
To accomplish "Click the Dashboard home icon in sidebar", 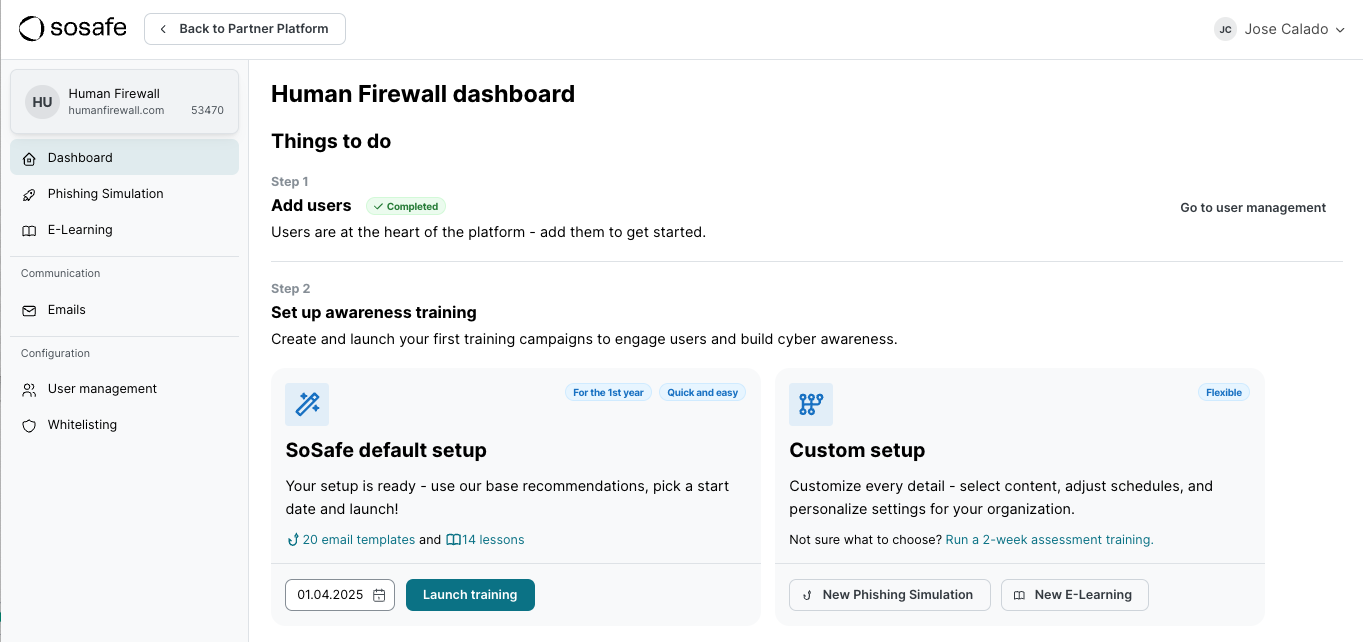I will pyautogui.click(x=29, y=158).
